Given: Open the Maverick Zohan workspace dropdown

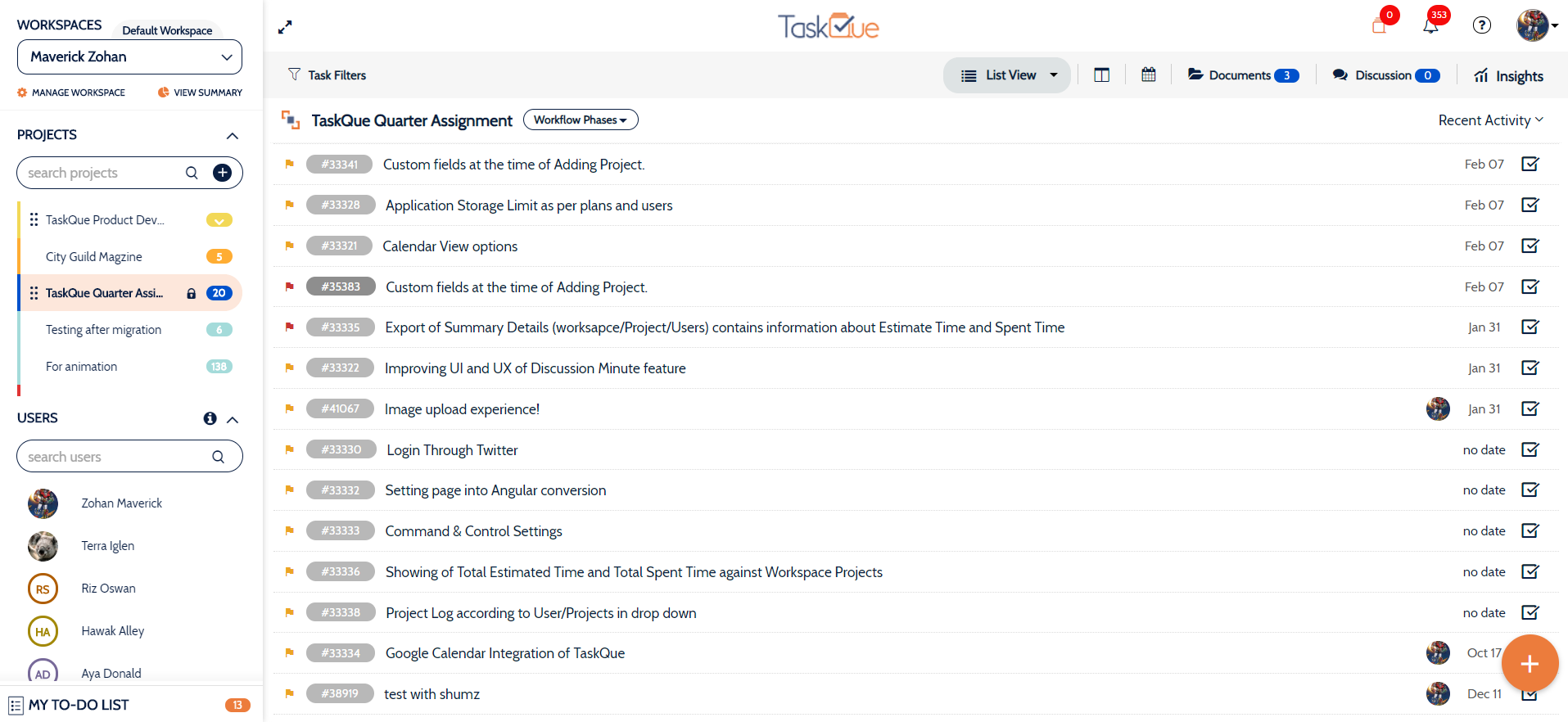Looking at the screenshot, I should pos(130,57).
